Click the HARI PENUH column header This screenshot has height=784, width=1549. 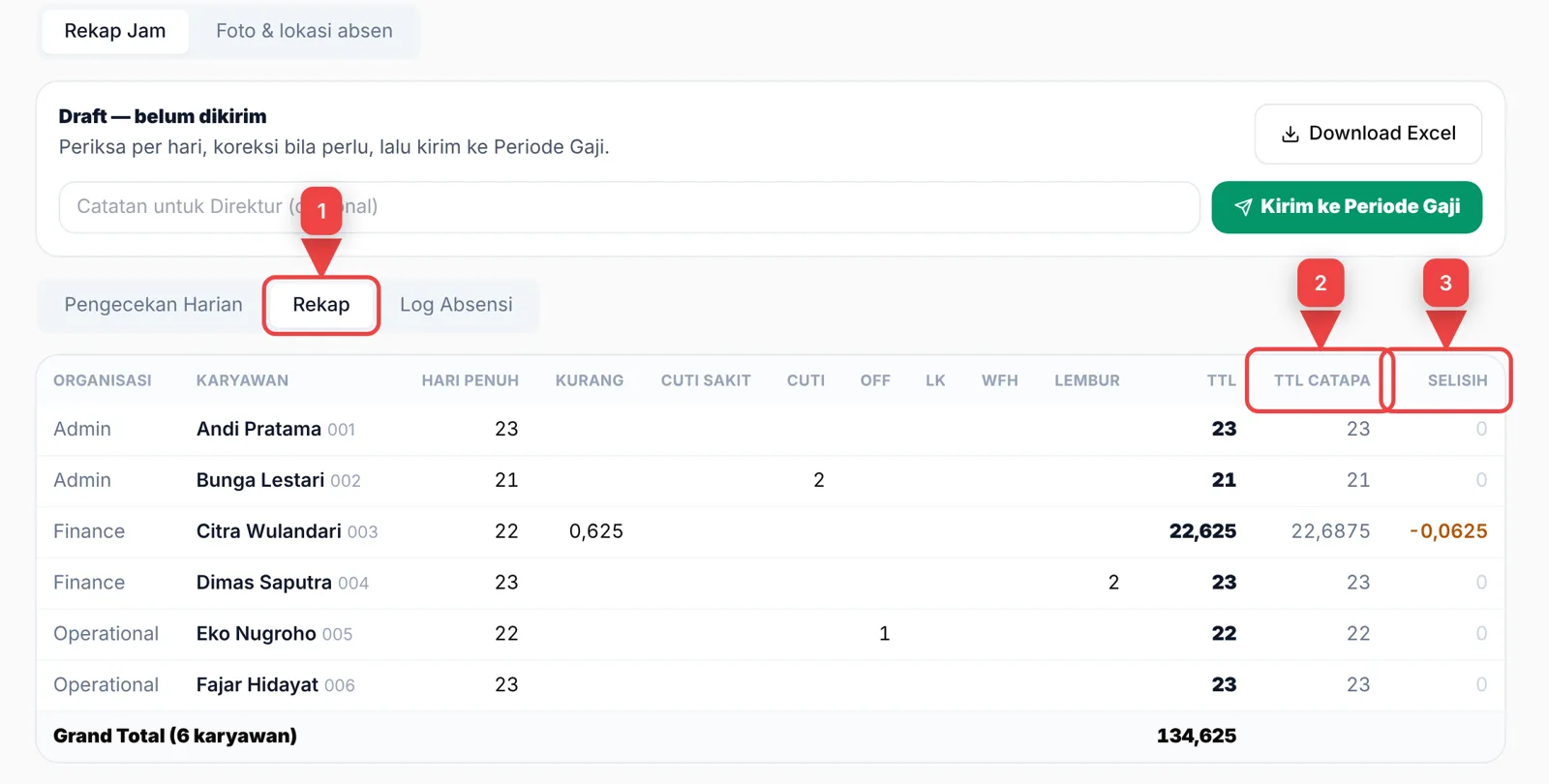471,380
